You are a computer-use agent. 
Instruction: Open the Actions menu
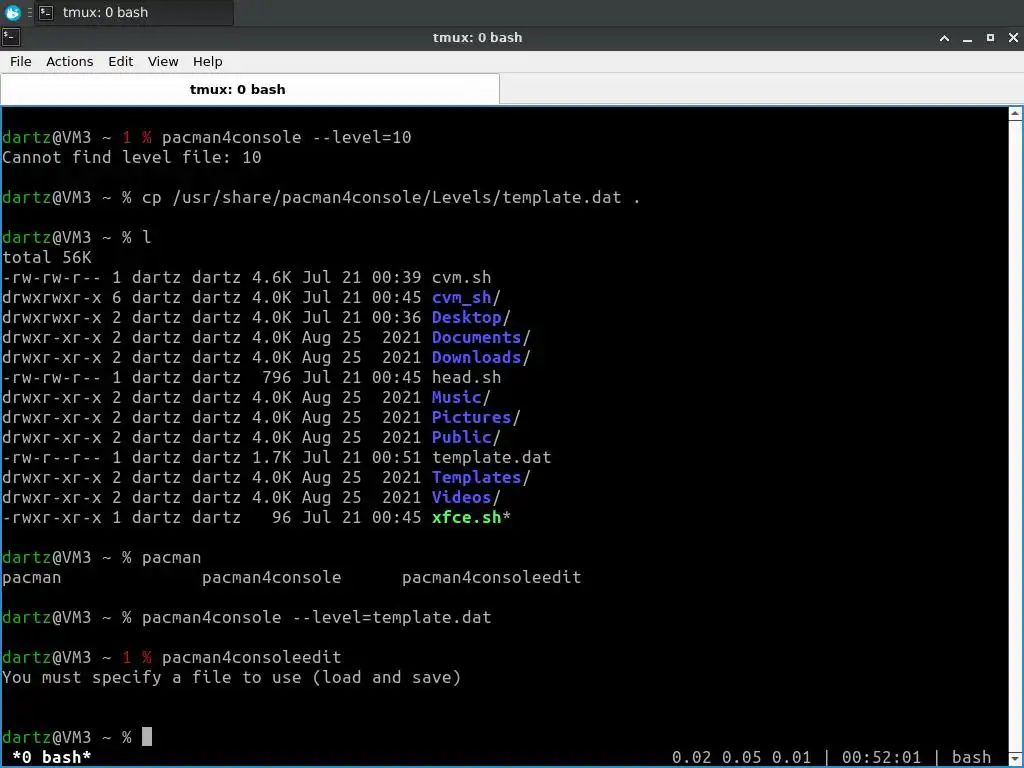(x=69, y=61)
